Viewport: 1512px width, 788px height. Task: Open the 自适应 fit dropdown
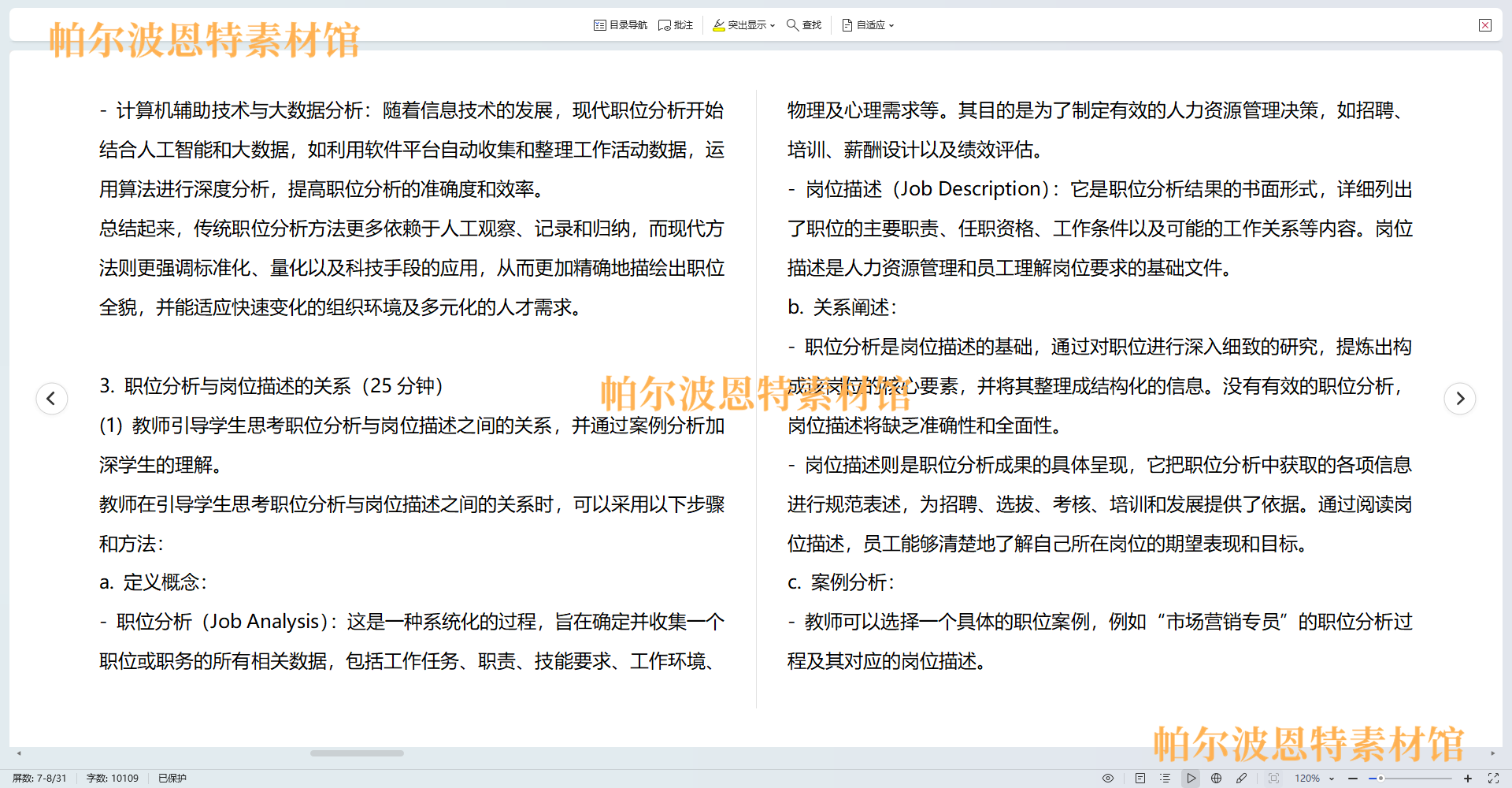(868, 25)
